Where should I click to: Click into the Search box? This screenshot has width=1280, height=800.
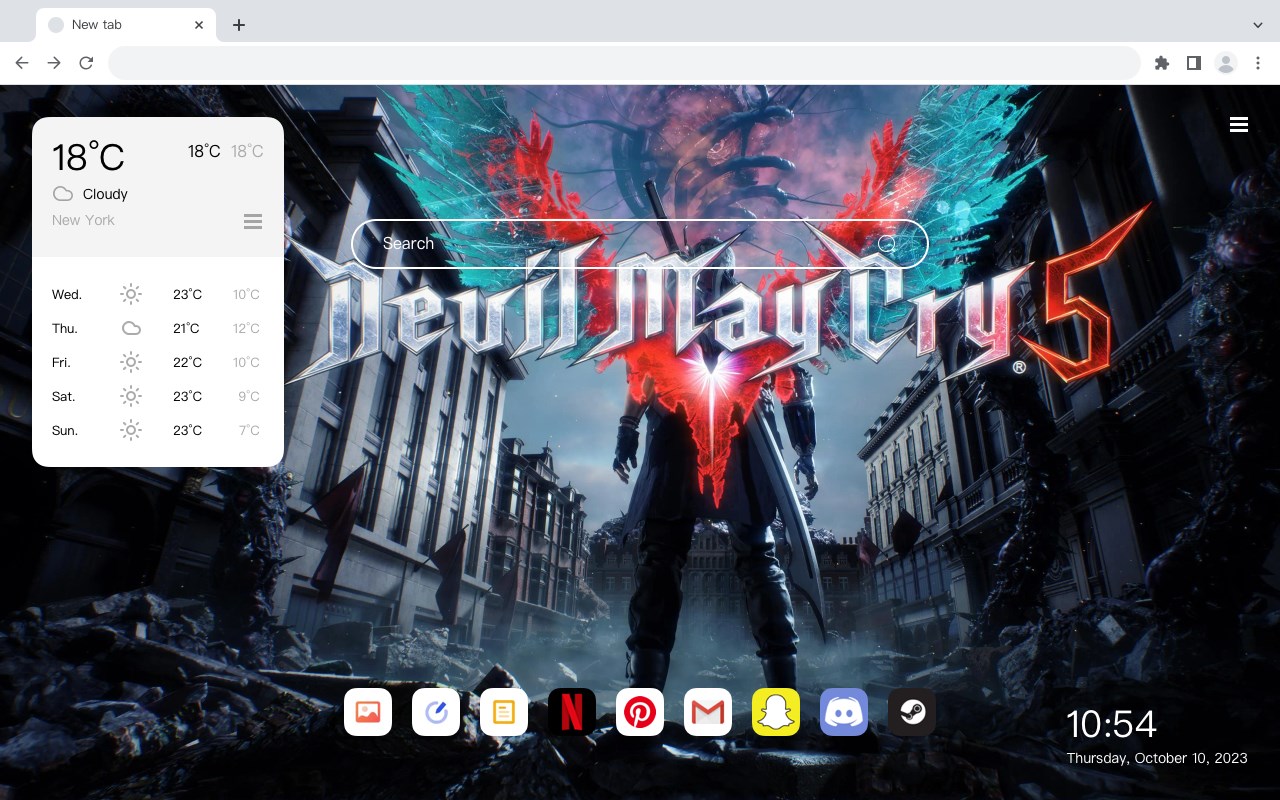640,244
